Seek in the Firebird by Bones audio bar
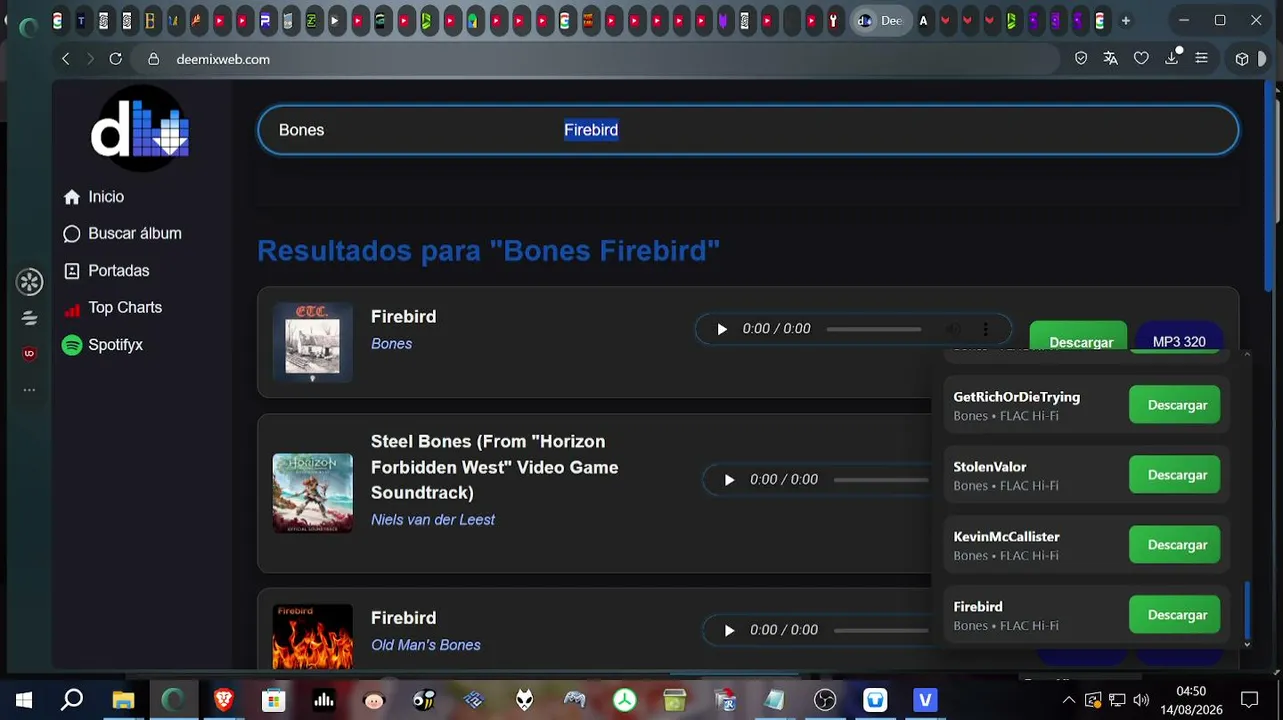The width and height of the screenshot is (1283, 720). [874, 329]
